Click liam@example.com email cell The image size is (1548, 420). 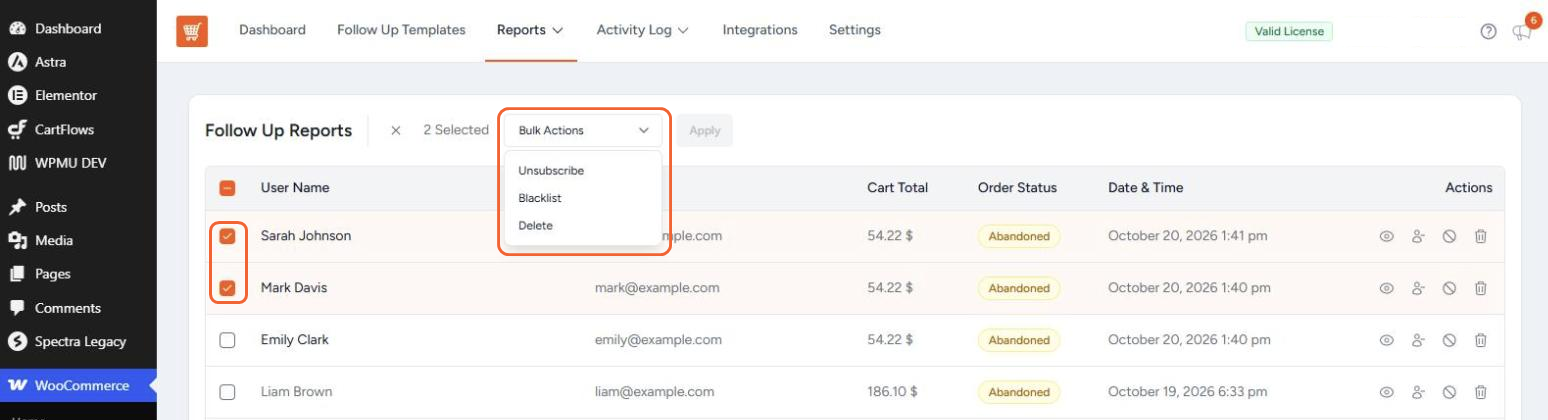click(x=654, y=392)
